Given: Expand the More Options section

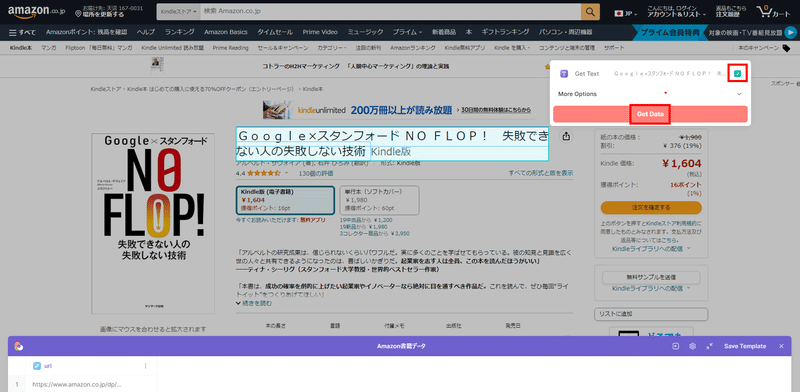Looking at the screenshot, I should click(x=651, y=94).
